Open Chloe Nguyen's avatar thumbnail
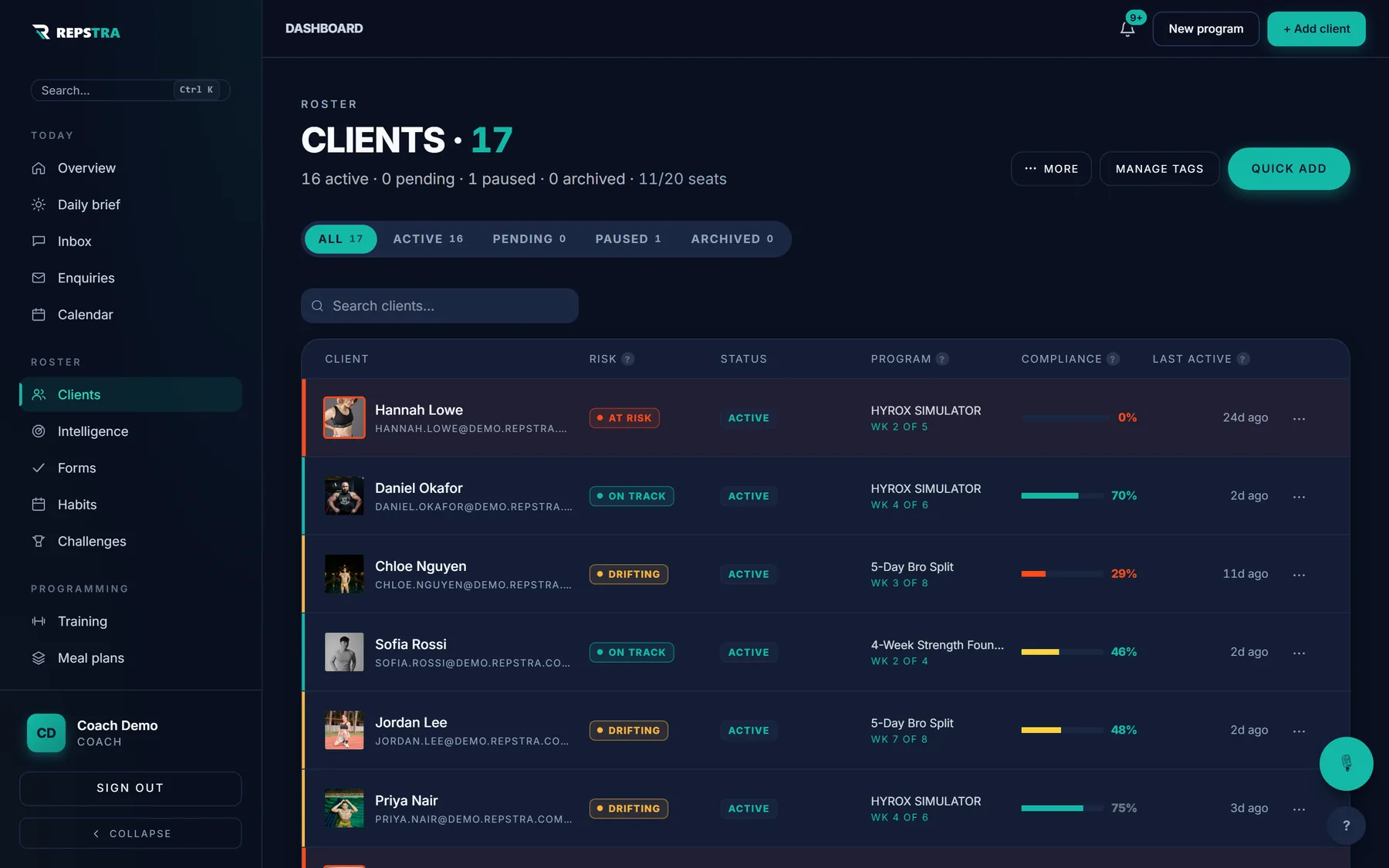The width and height of the screenshot is (1389, 868). [344, 574]
